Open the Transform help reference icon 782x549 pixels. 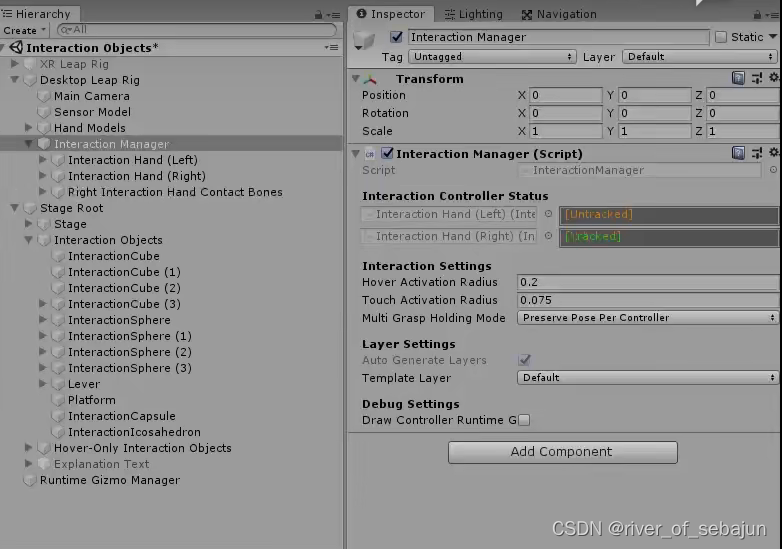738,78
